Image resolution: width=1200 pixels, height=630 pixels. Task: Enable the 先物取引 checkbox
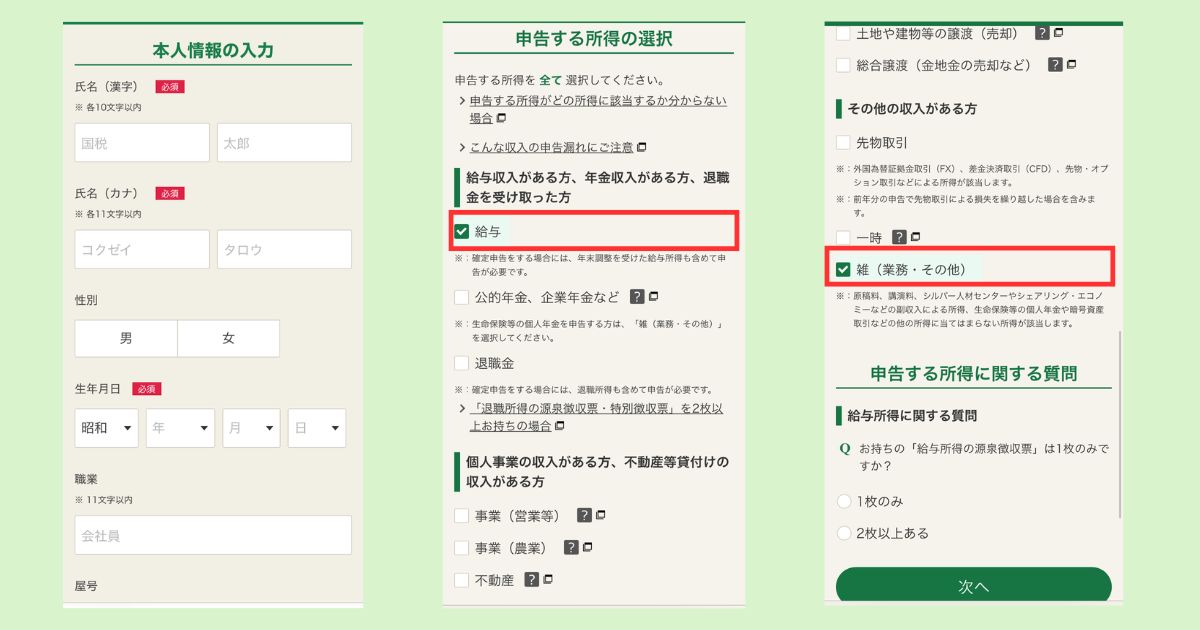[843, 143]
